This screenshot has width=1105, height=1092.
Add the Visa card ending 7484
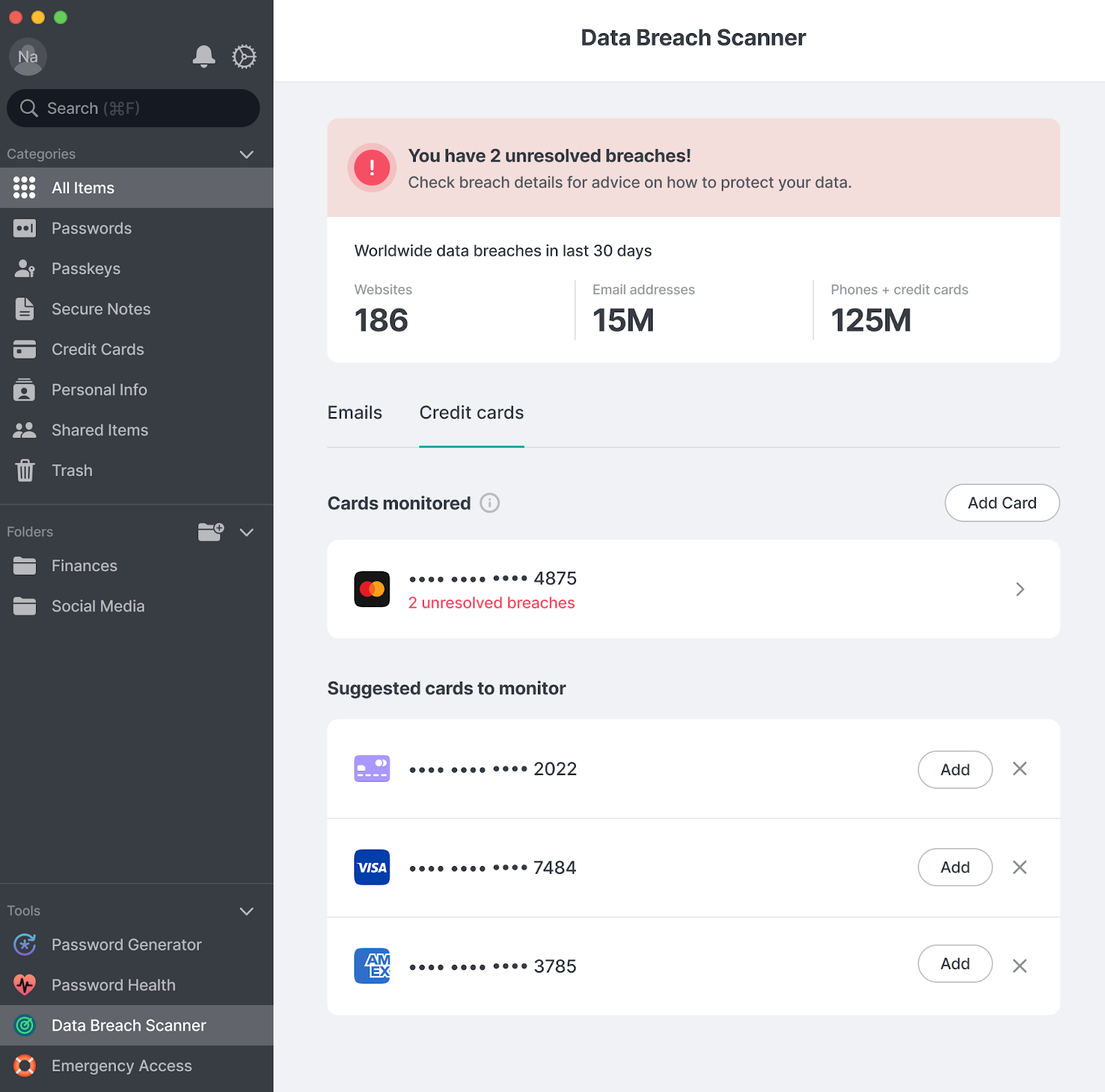pyautogui.click(x=955, y=868)
